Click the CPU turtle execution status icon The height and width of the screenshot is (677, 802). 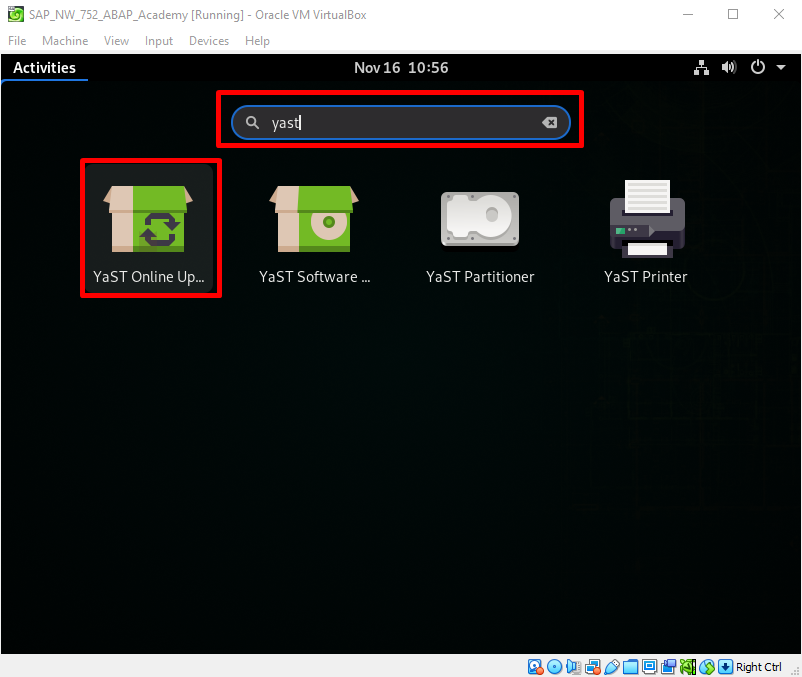tap(688, 667)
